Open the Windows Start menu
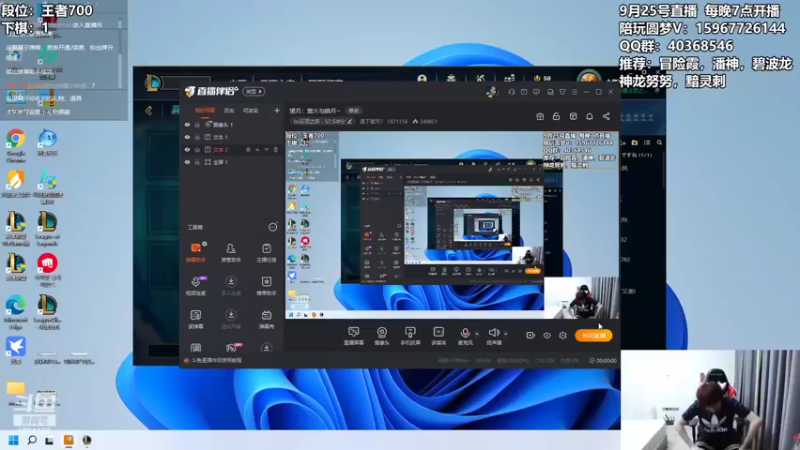The width and height of the screenshot is (800, 450). tap(14, 440)
